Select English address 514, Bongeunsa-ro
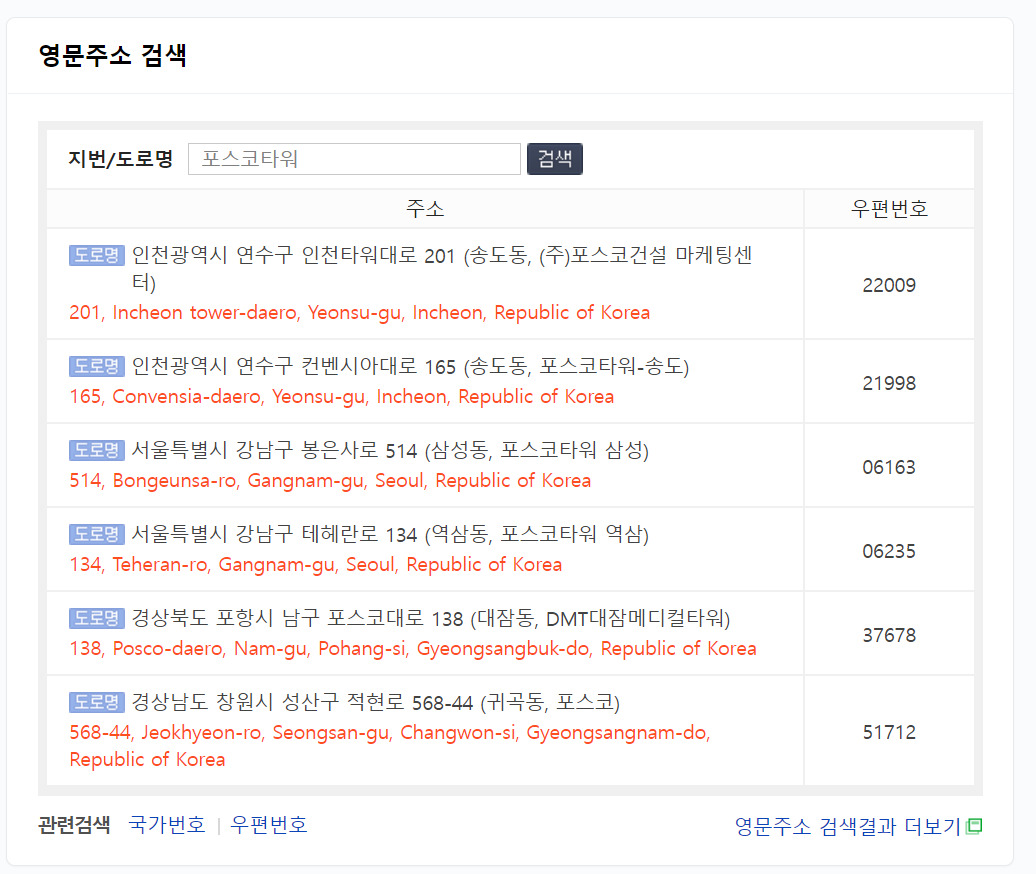This screenshot has height=874, width=1036. click(x=330, y=480)
